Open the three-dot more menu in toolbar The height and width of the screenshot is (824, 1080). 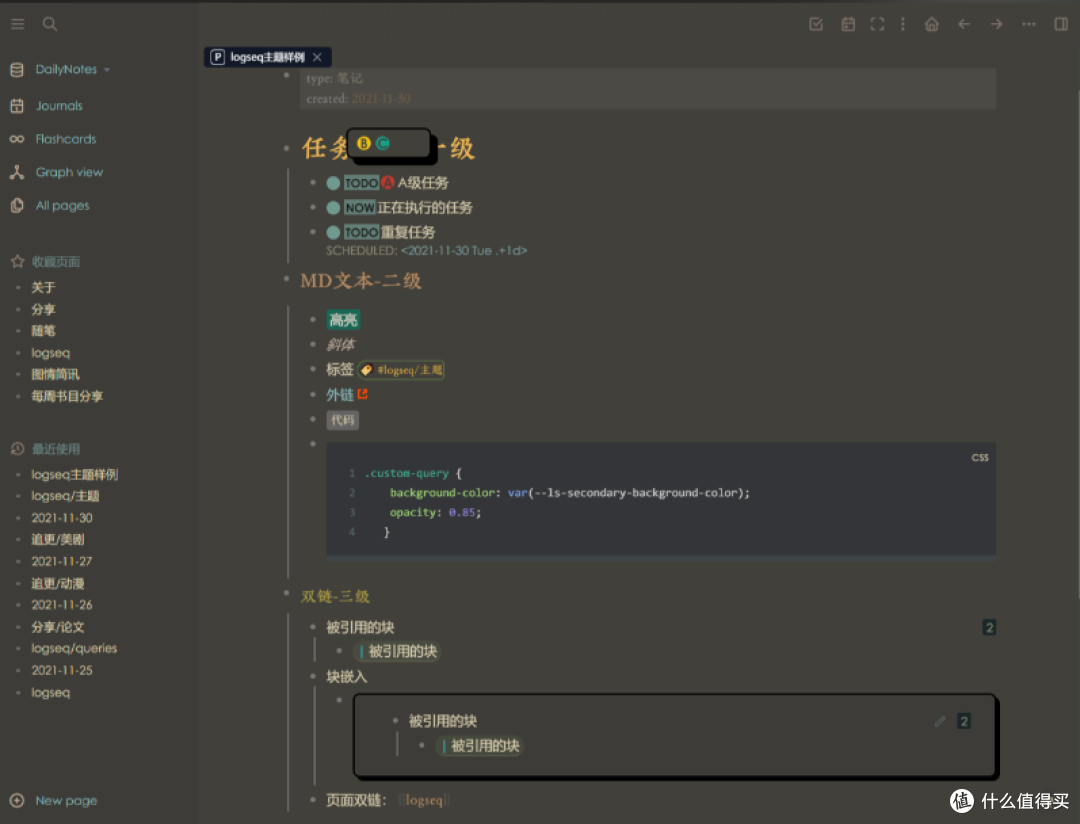(x=1028, y=24)
